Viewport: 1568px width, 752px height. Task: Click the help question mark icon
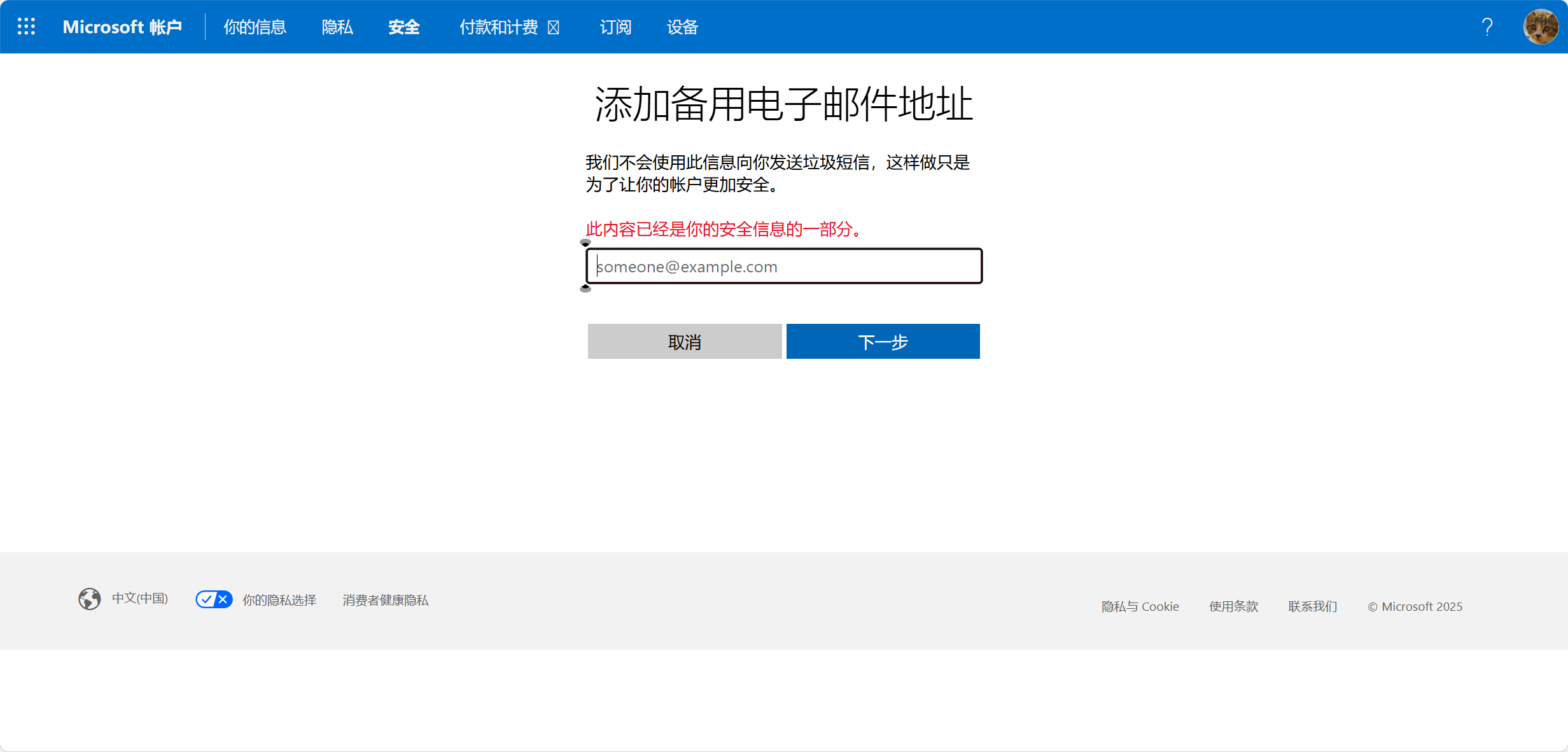(x=1487, y=27)
